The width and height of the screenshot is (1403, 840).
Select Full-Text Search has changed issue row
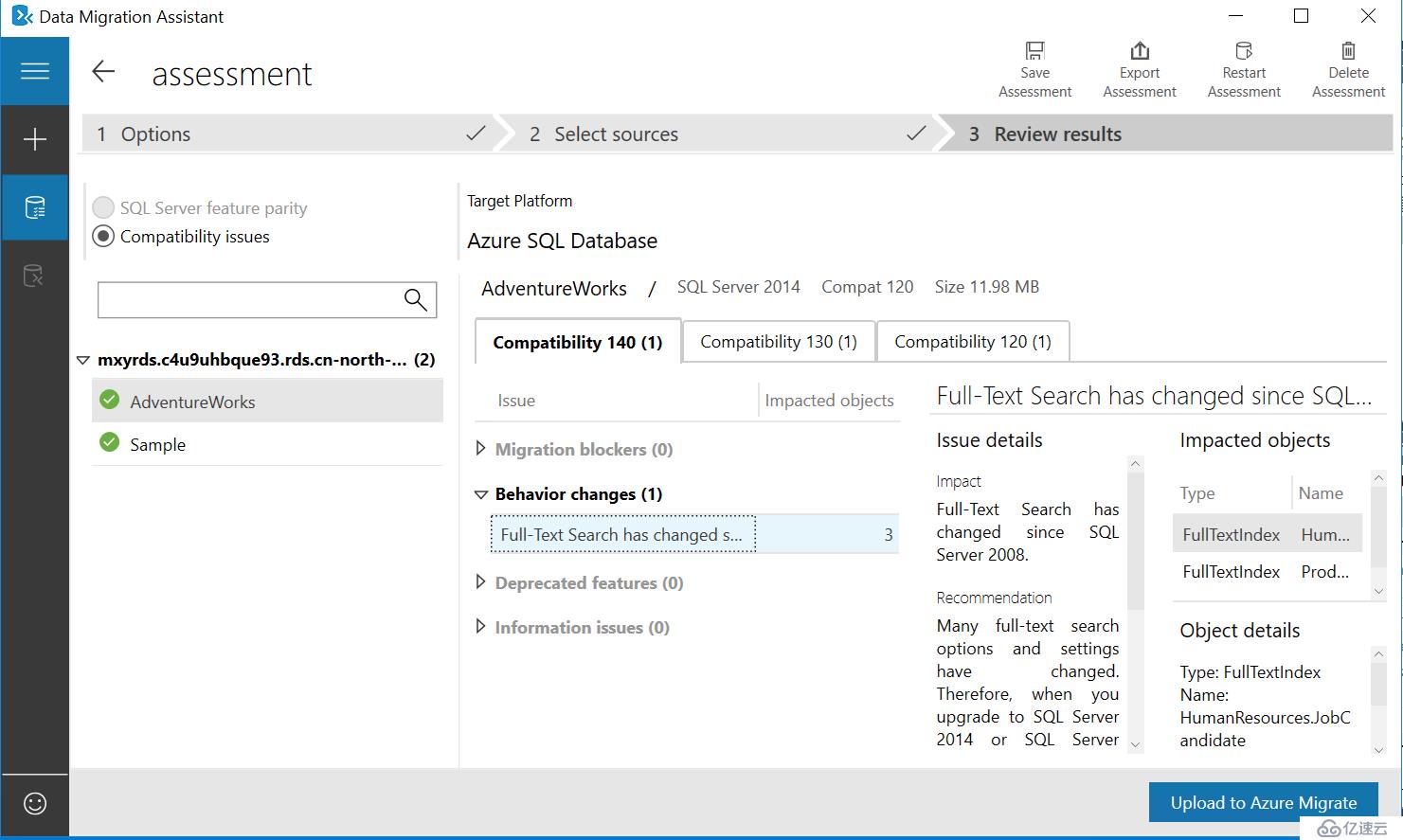[694, 534]
